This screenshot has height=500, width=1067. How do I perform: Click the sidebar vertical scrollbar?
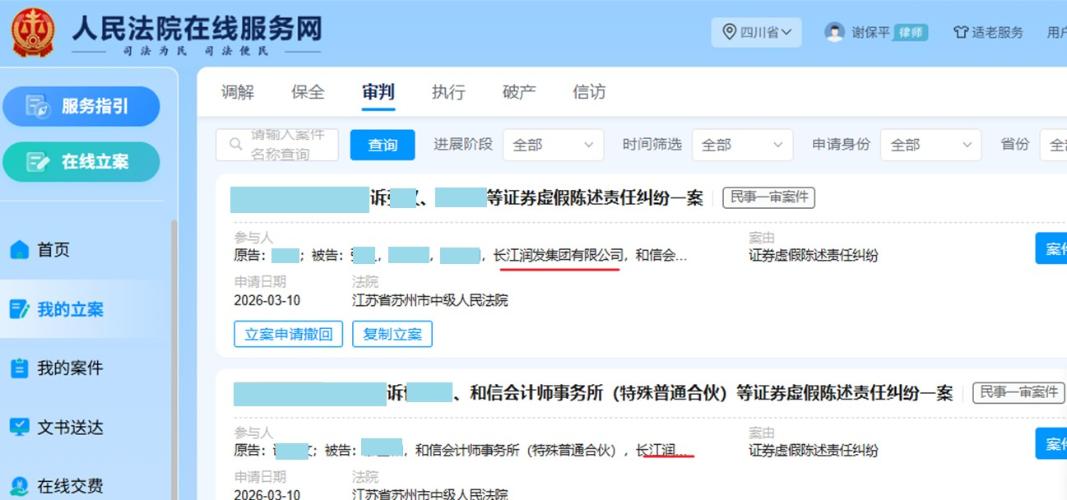pos(174,359)
